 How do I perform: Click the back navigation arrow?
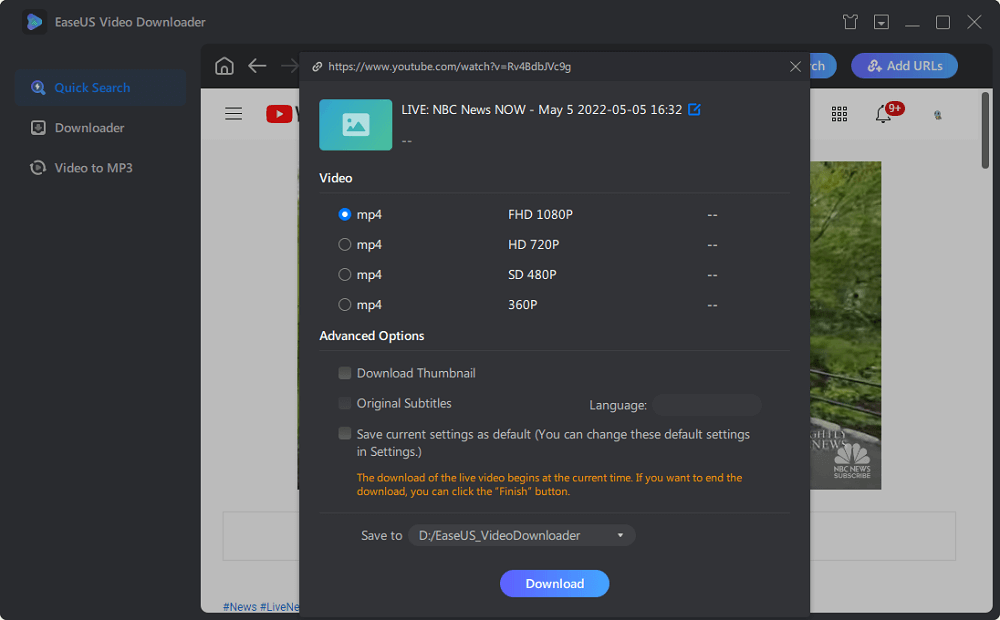(257, 66)
